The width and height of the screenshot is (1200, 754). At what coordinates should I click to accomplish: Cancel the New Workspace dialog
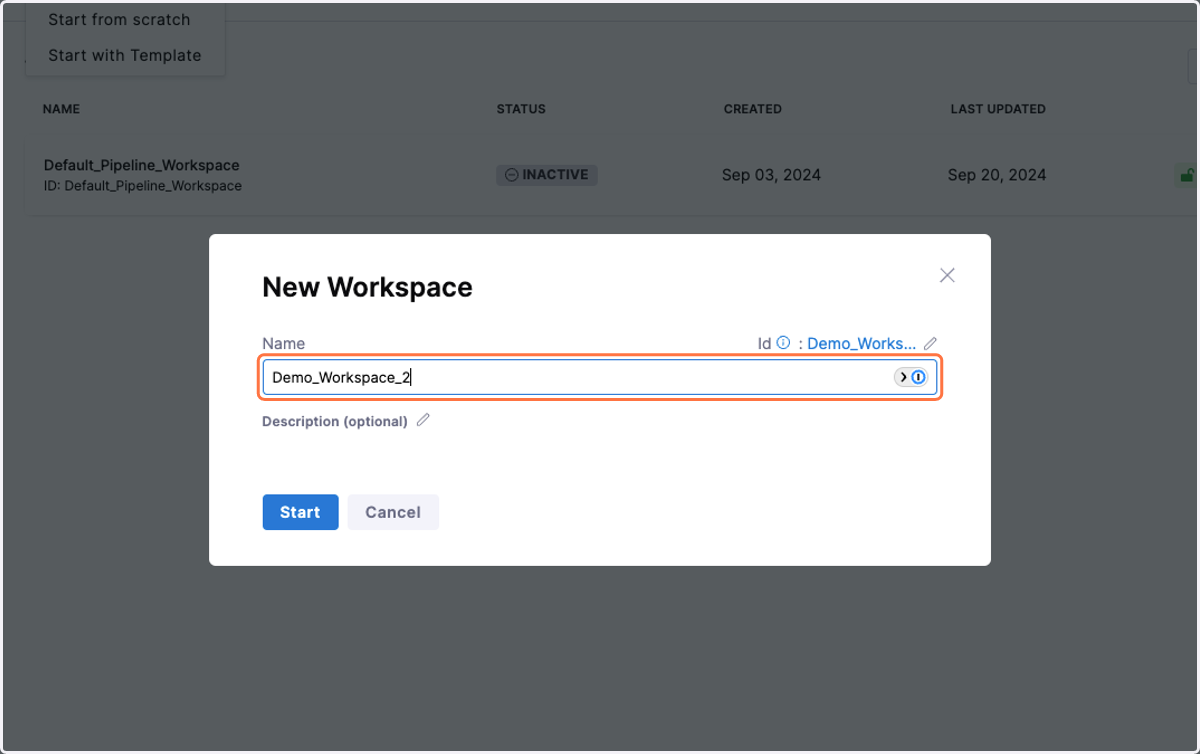(x=393, y=512)
